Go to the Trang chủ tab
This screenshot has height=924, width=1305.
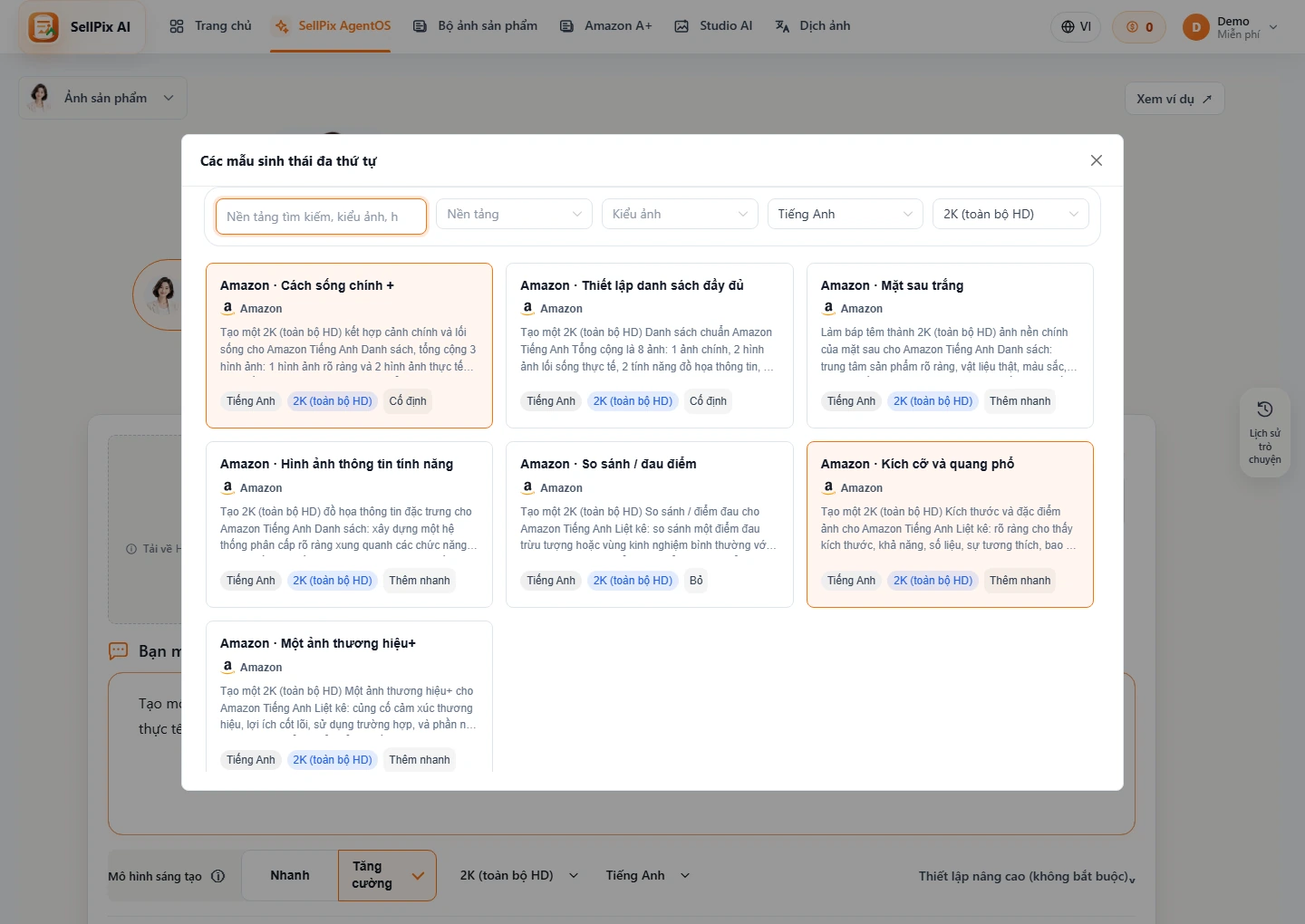pos(210,26)
